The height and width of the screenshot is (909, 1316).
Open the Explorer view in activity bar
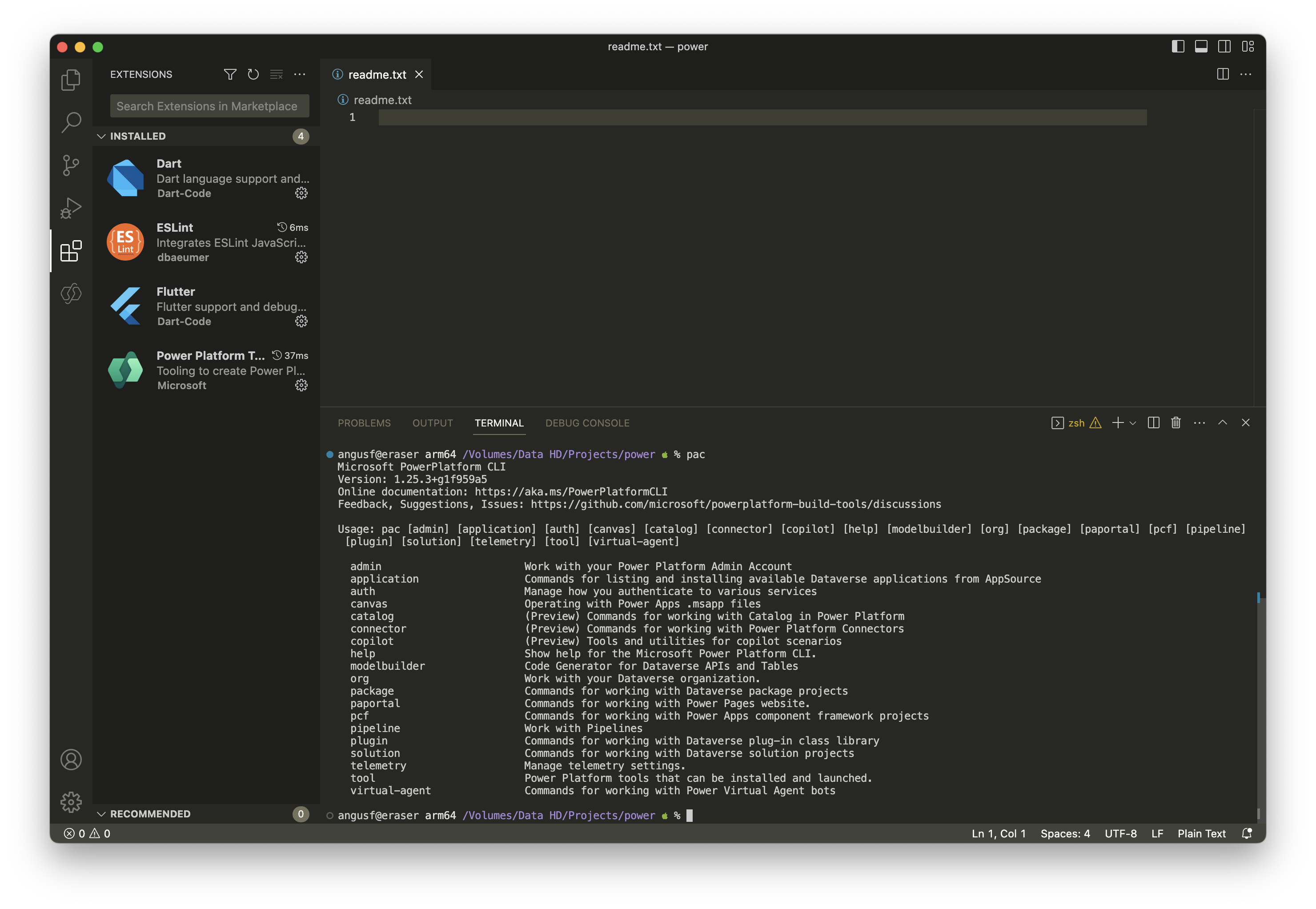pos(71,80)
